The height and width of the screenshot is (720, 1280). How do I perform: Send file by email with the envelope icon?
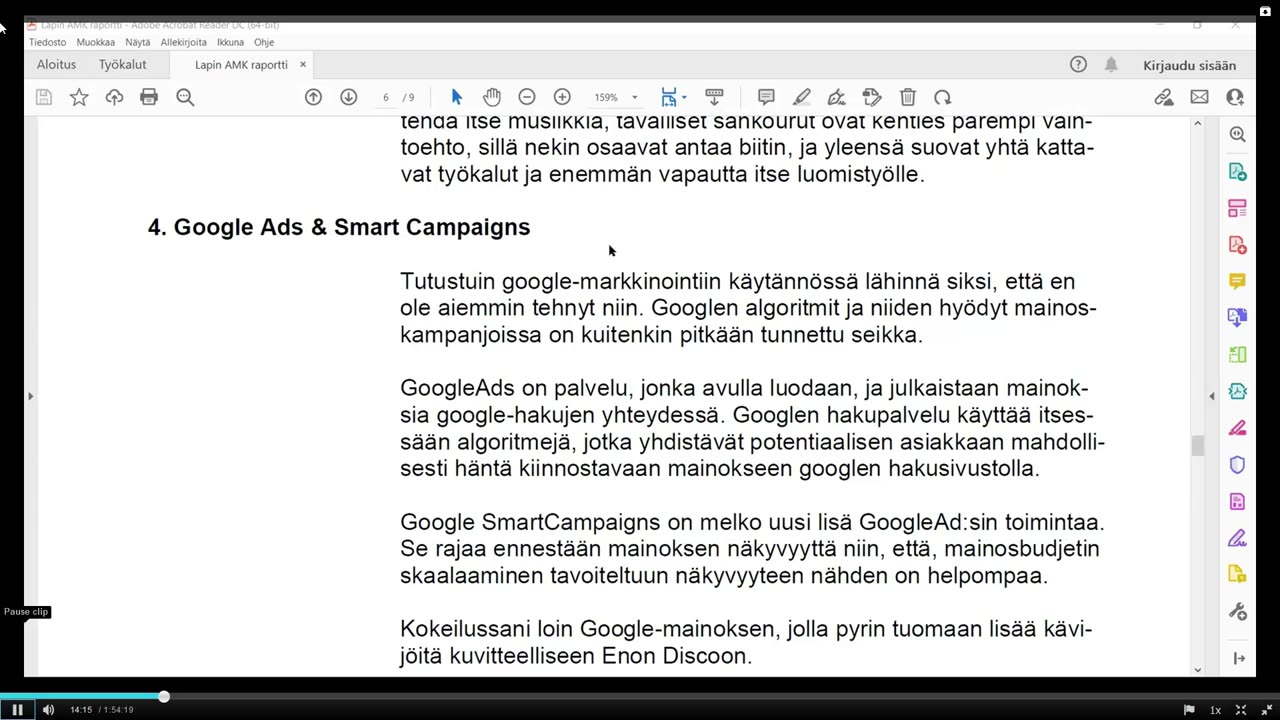pos(1199,97)
